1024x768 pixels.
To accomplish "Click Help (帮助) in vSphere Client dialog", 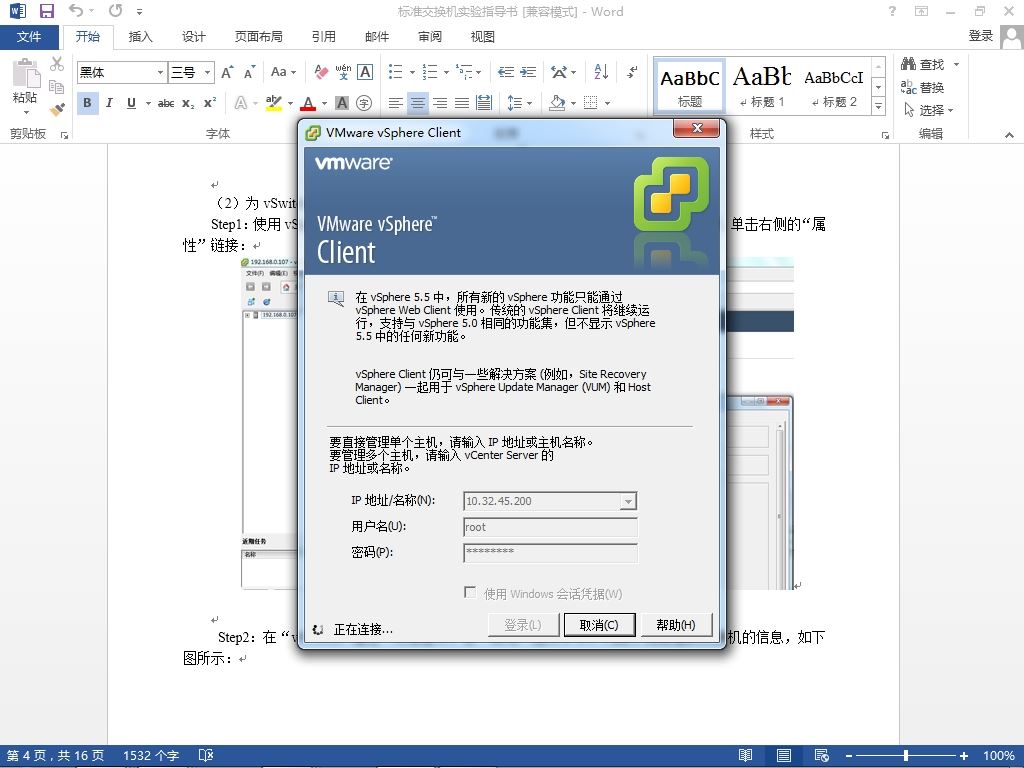I will 676,625.
